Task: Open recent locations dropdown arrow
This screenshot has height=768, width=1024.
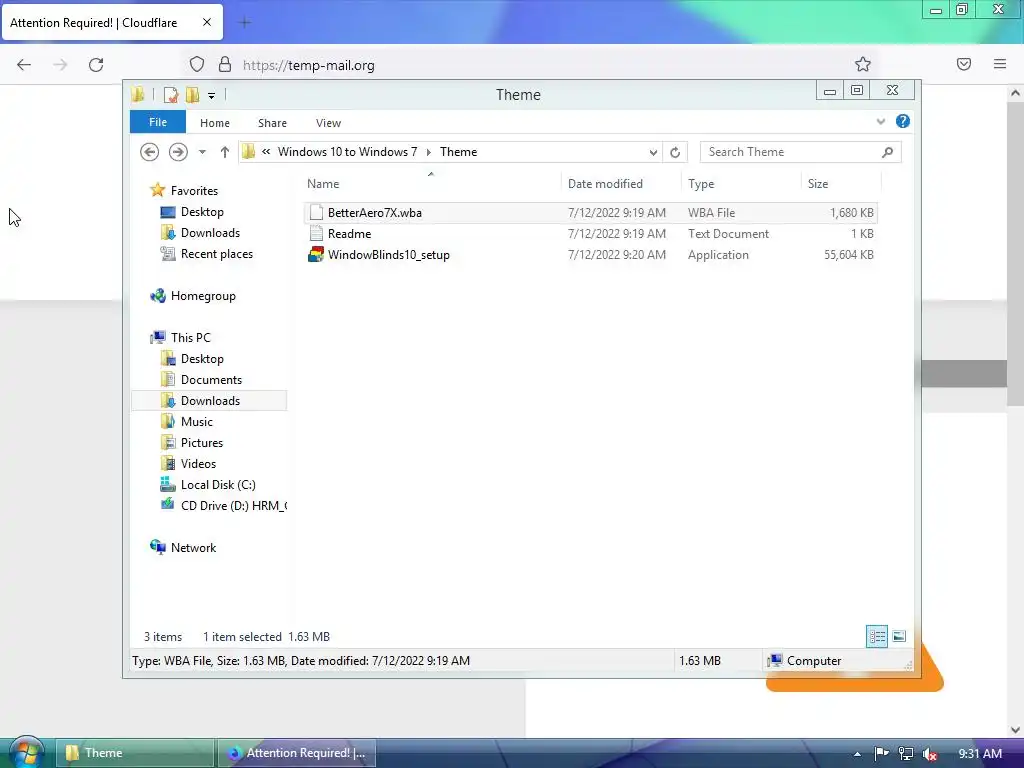Action: click(202, 152)
